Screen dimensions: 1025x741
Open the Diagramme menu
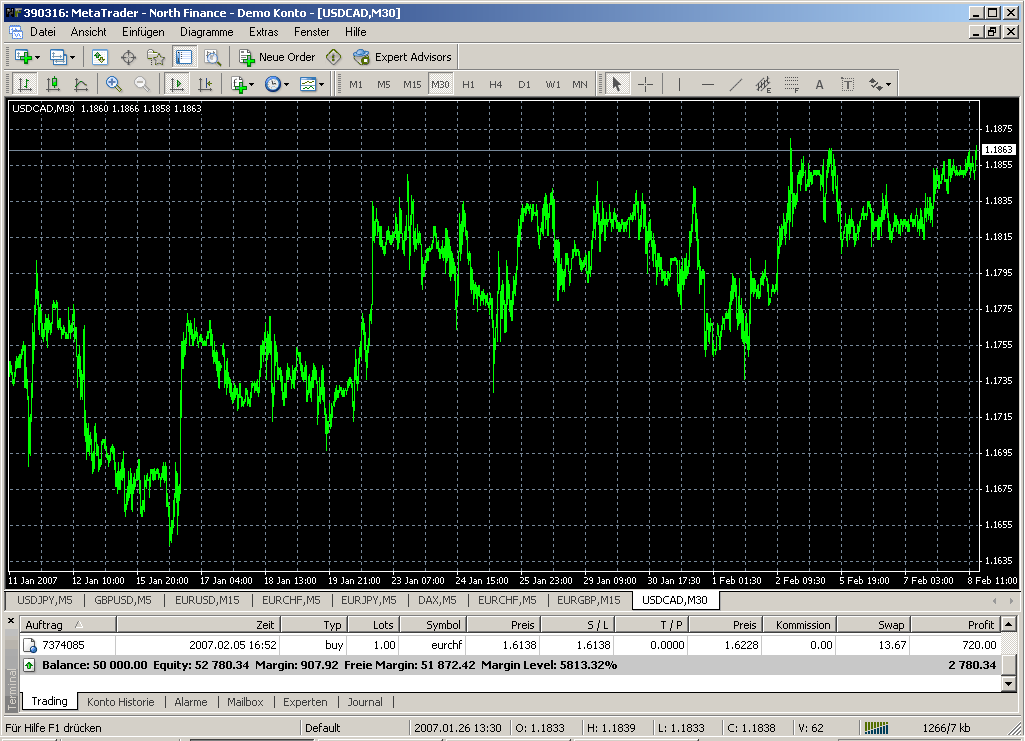coord(206,31)
